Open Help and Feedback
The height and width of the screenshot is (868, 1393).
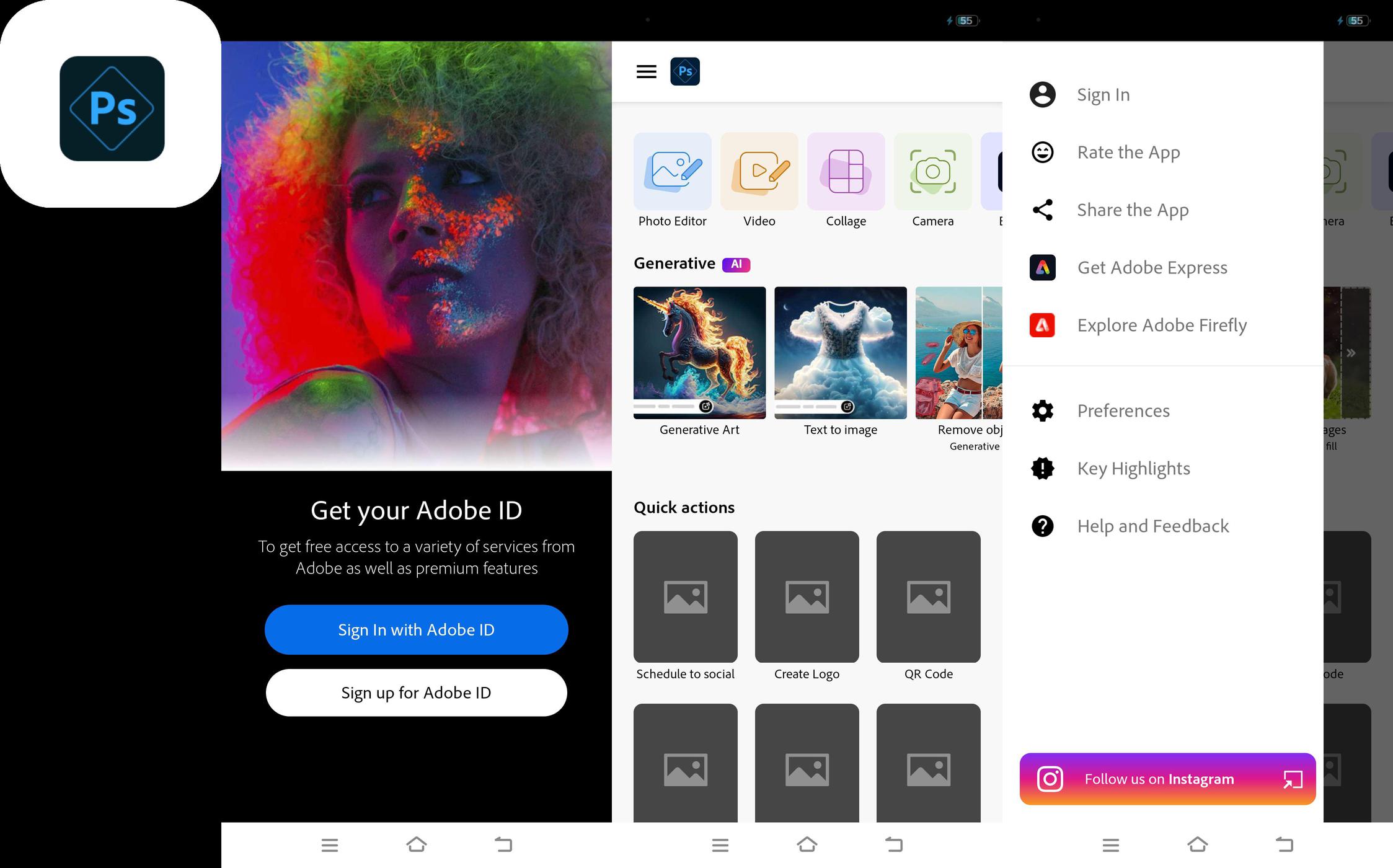coord(1152,526)
